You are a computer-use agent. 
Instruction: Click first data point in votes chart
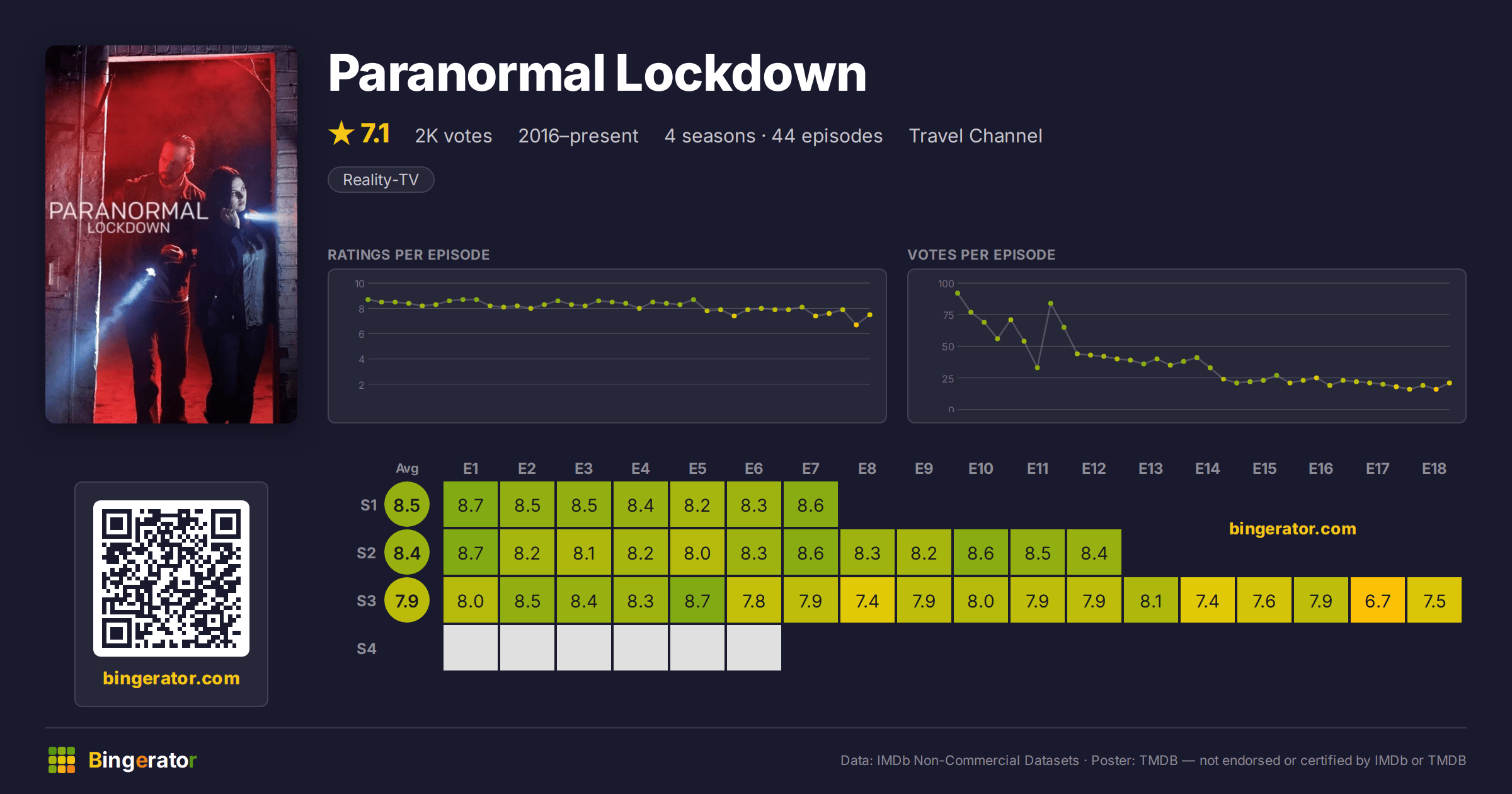point(958,293)
